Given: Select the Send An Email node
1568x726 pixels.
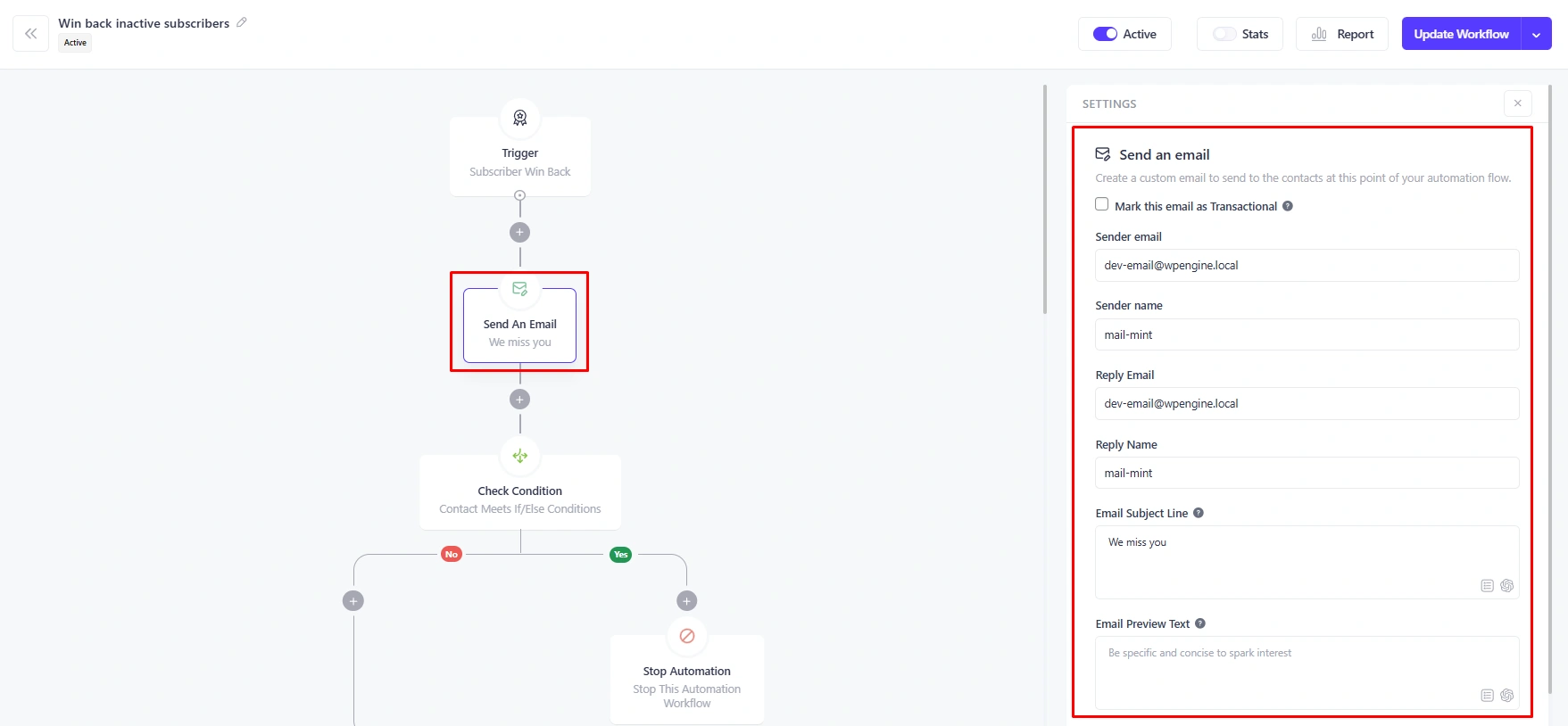Looking at the screenshot, I should [x=519, y=325].
